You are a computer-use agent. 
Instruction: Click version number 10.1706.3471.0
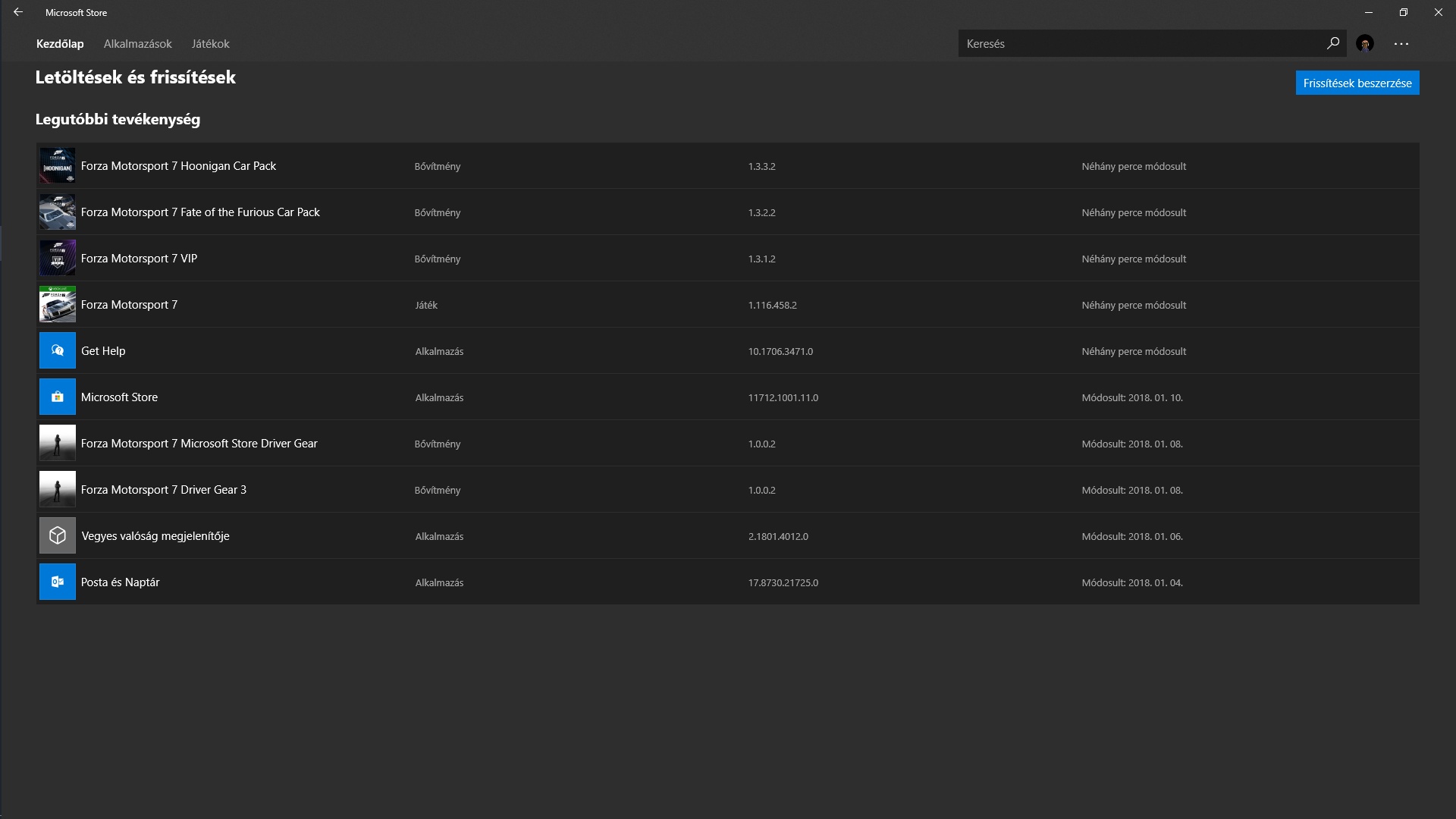780,351
